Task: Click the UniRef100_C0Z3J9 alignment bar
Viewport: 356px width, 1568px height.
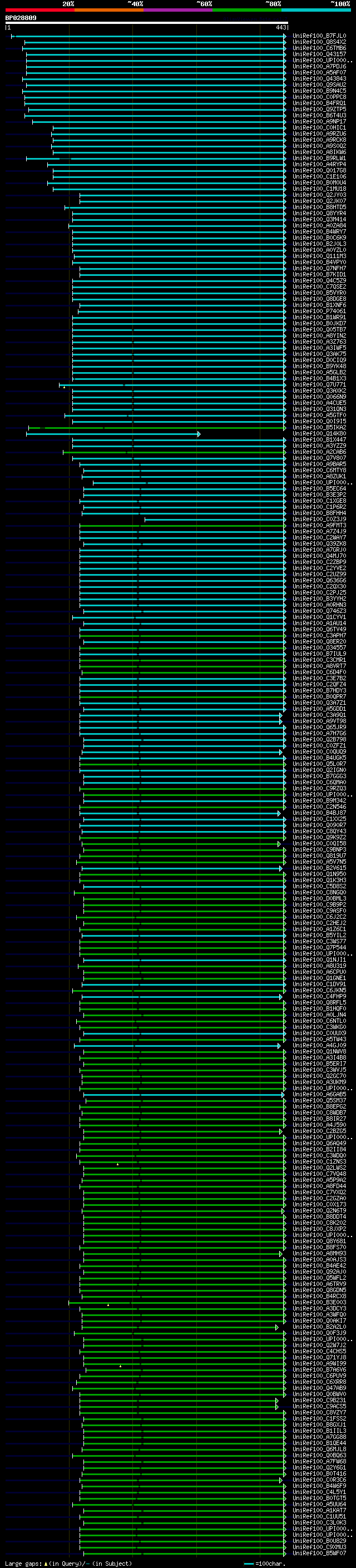Action: click(215, 520)
